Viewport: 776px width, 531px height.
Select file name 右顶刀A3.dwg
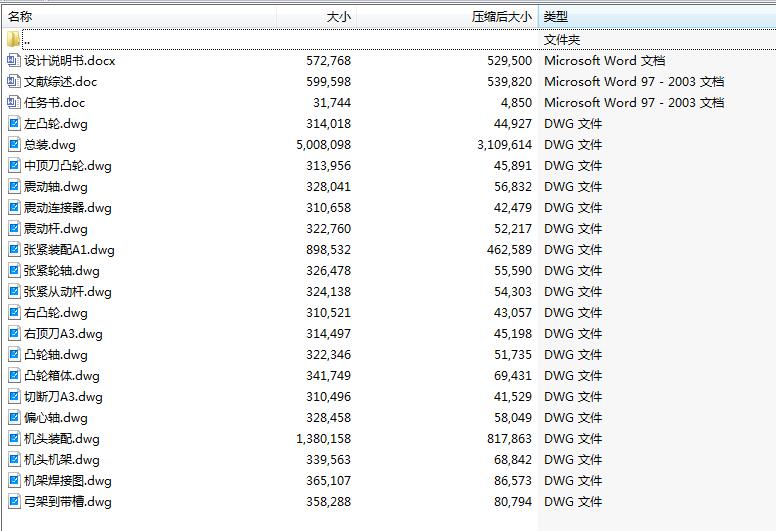[x=63, y=334]
